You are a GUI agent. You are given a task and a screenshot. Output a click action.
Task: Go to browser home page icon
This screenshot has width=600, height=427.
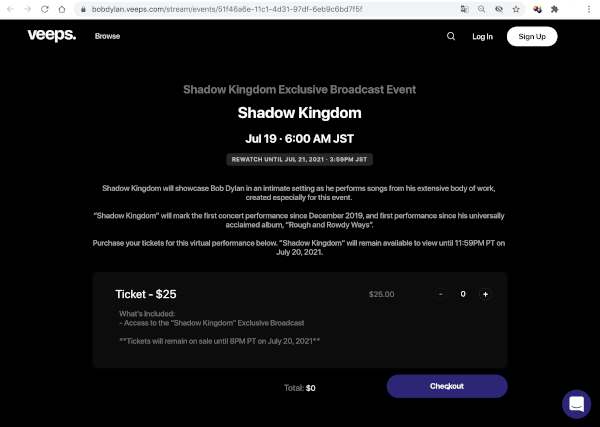(x=62, y=9)
